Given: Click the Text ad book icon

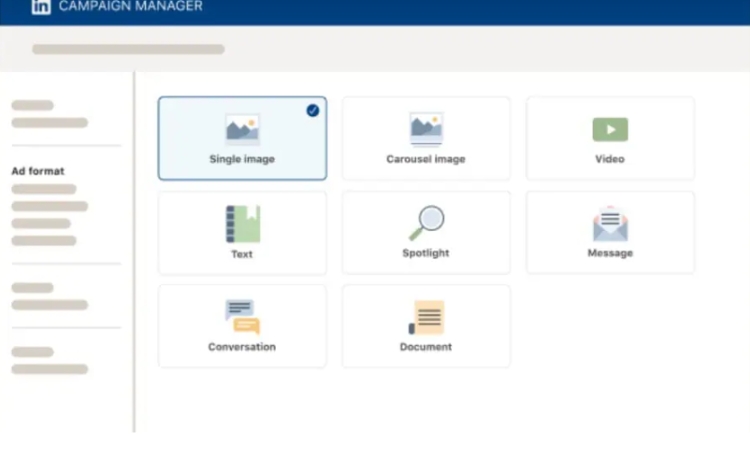Looking at the screenshot, I should 242,224.
